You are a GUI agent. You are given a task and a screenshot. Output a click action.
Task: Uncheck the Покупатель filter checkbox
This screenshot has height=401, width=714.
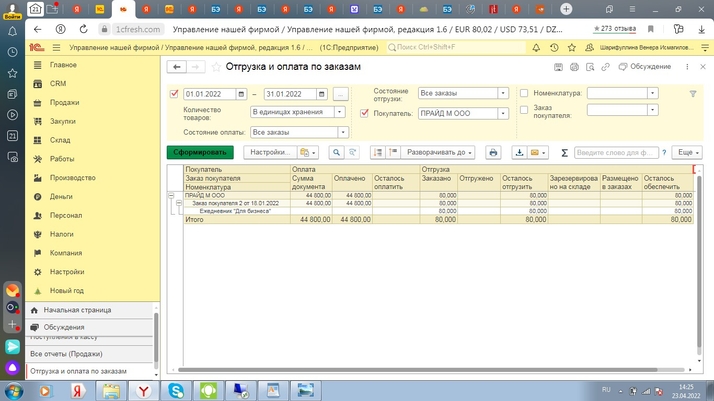point(364,113)
